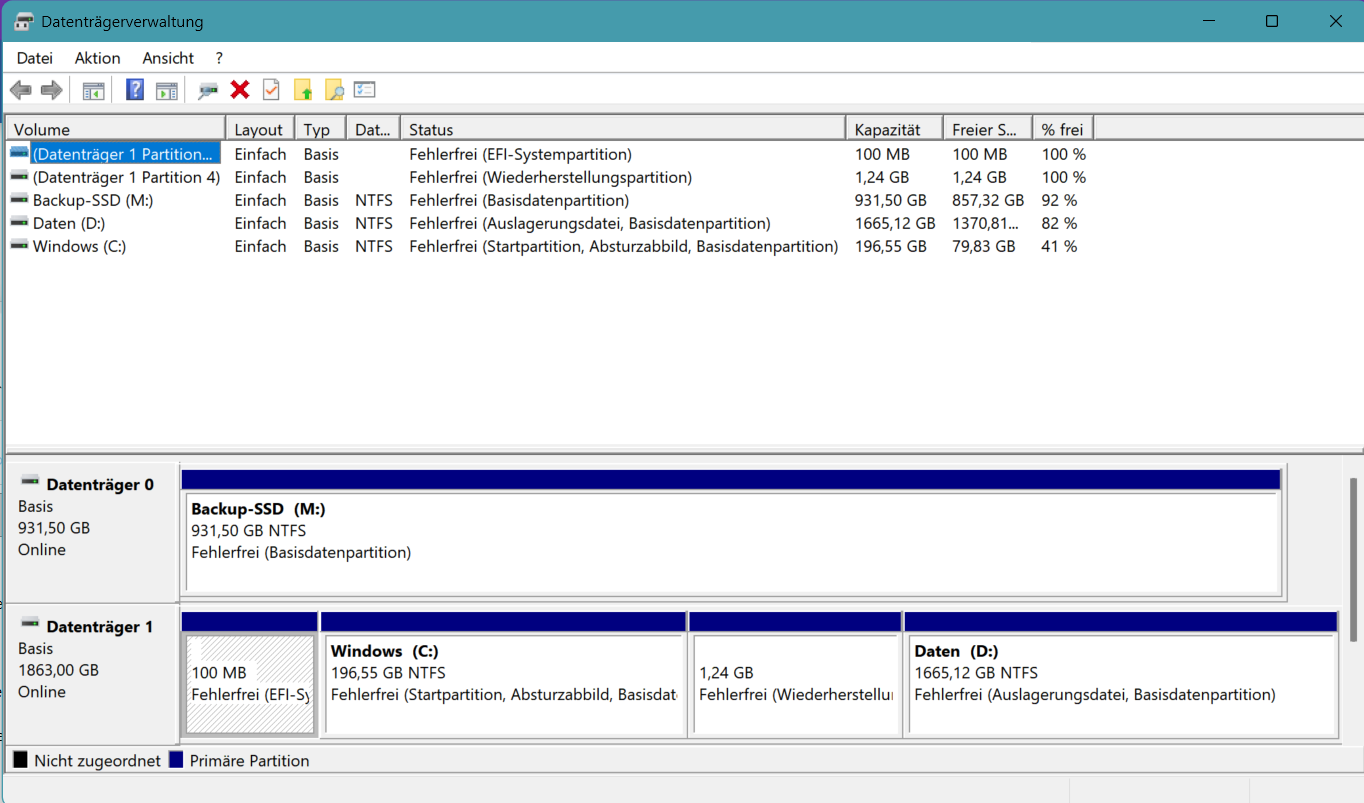Click the black Nicht zugeordnet legend swatch

(20, 760)
